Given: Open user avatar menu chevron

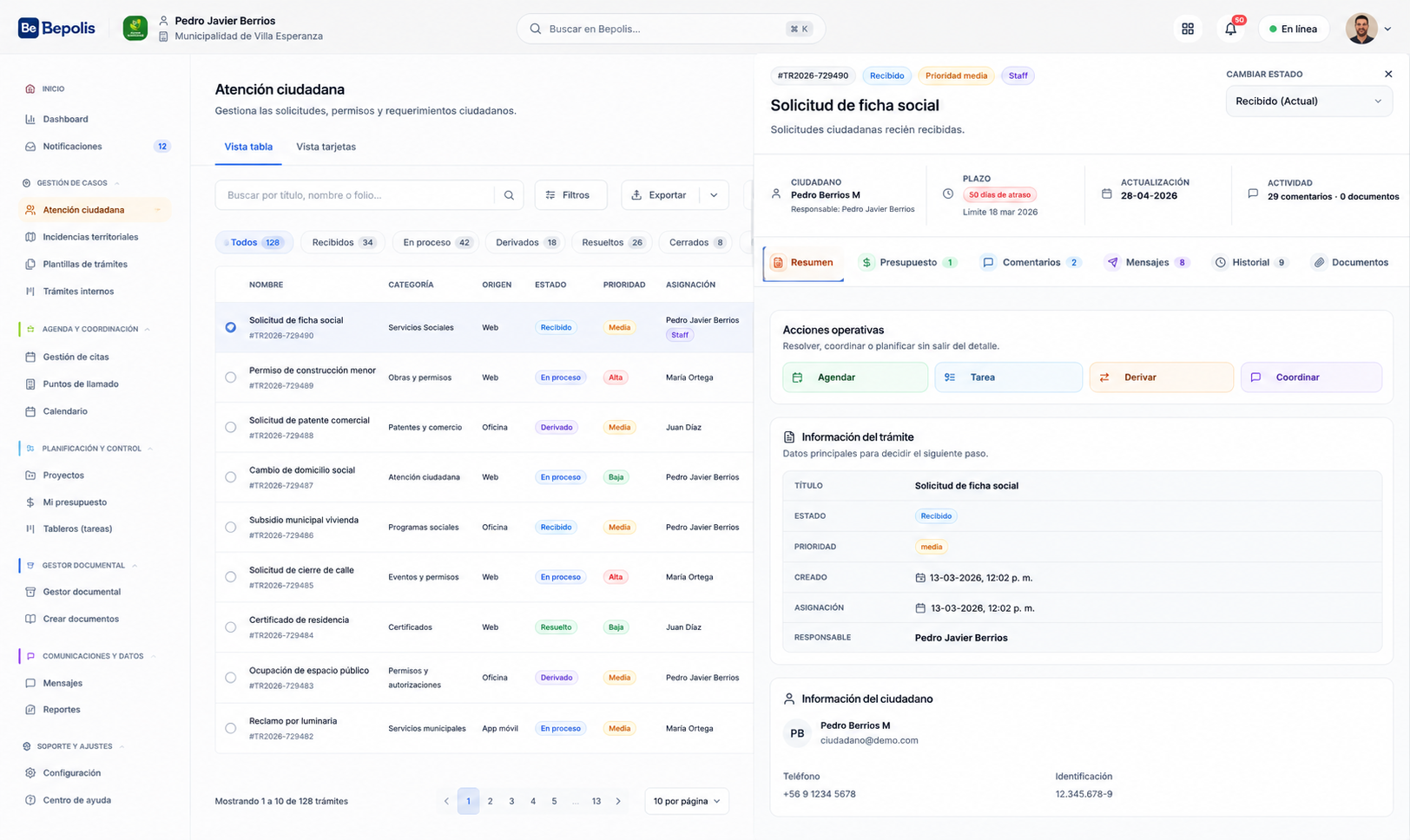Looking at the screenshot, I should coord(1387,29).
